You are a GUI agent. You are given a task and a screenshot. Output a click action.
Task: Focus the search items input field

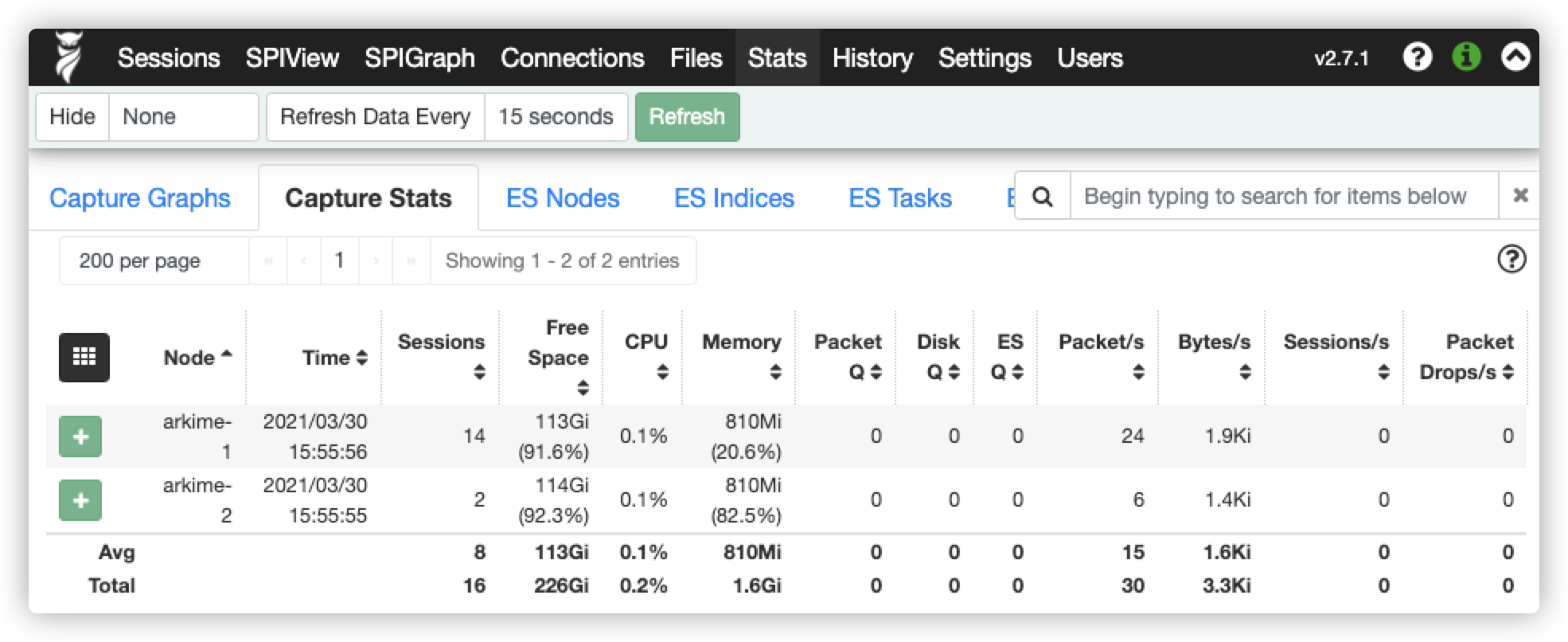1285,196
